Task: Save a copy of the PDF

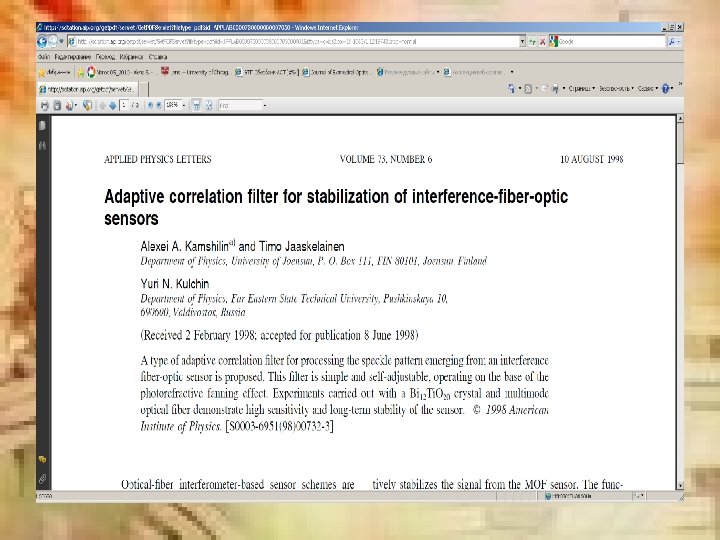Action: coord(57,106)
